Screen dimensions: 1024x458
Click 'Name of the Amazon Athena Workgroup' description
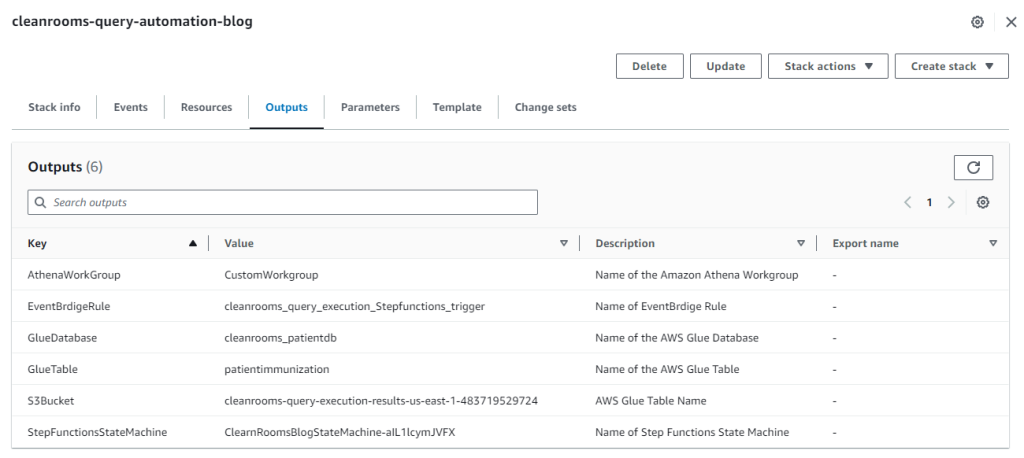pyautogui.click(x=696, y=275)
